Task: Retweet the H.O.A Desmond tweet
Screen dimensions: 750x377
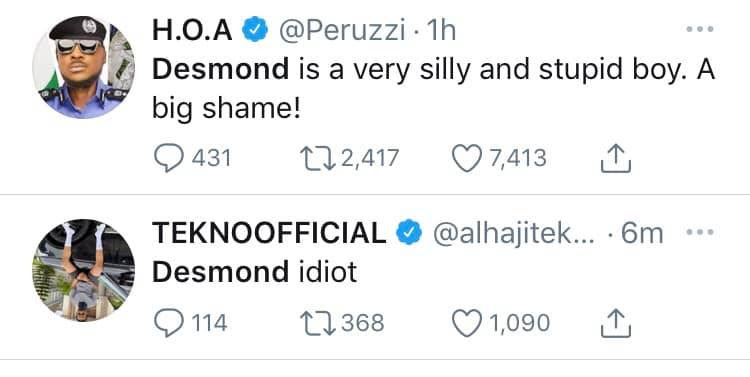Action: pyautogui.click(x=318, y=158)
